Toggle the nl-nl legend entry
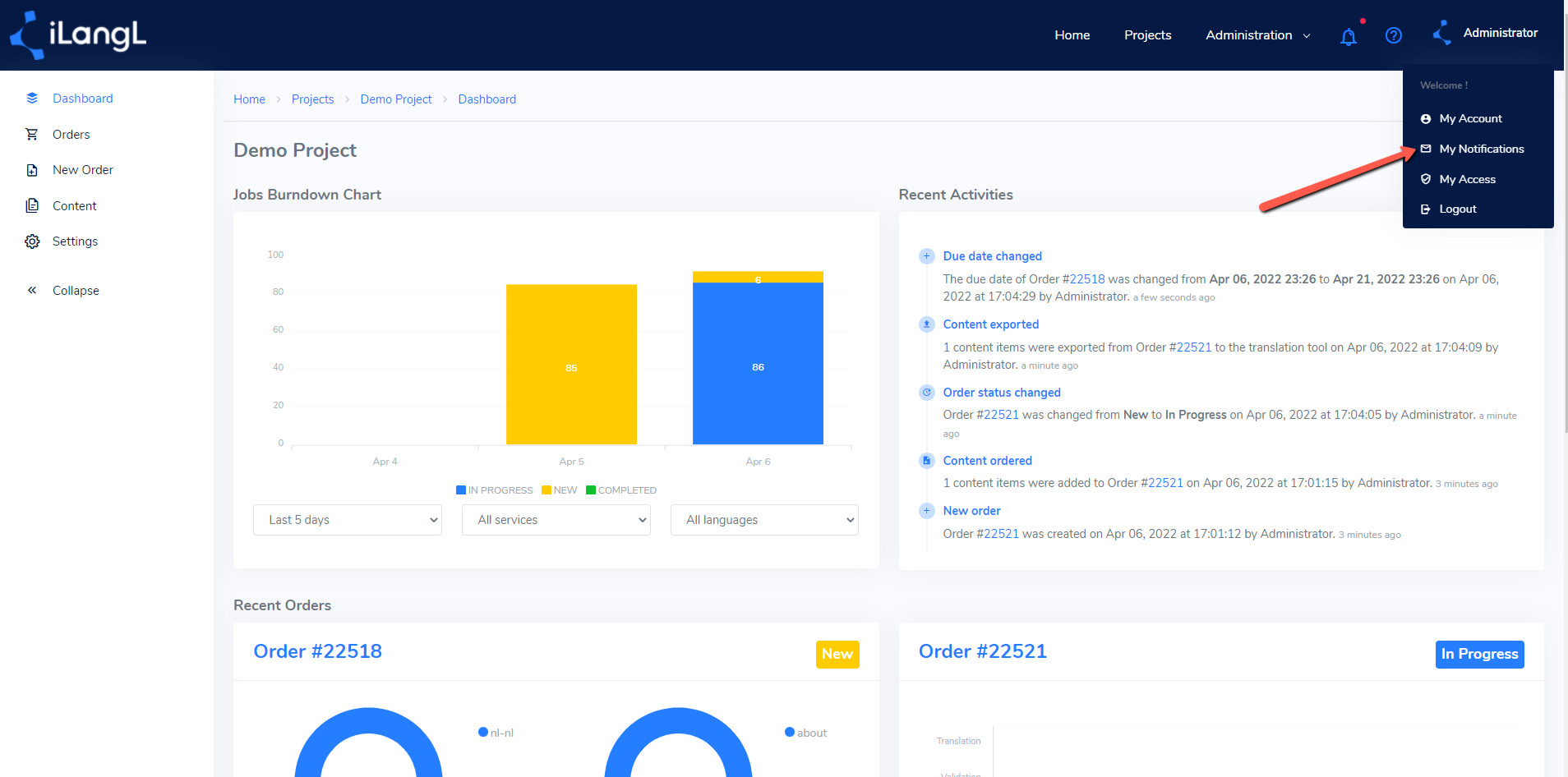1568x777 pixels. tap(496, 733)
